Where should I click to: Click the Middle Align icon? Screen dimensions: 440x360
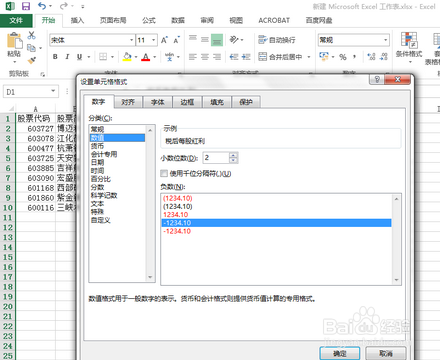click(x=205, y=40)
